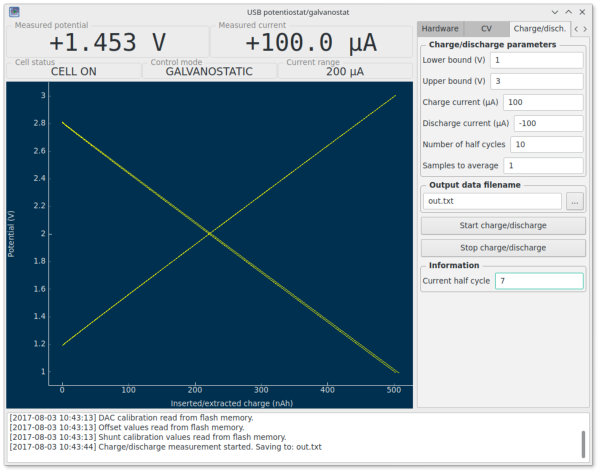
Task: Focus the Lower bound (V) field
Action: point(537,60)
